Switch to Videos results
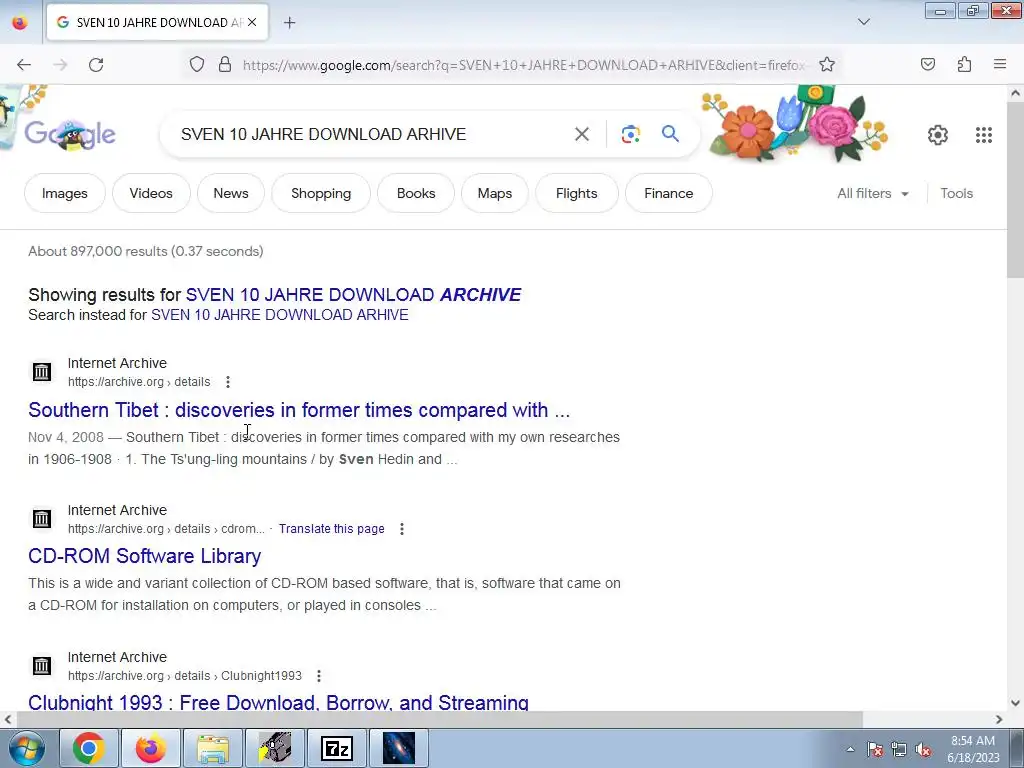1024x768 pixels. tap(151, 193)
